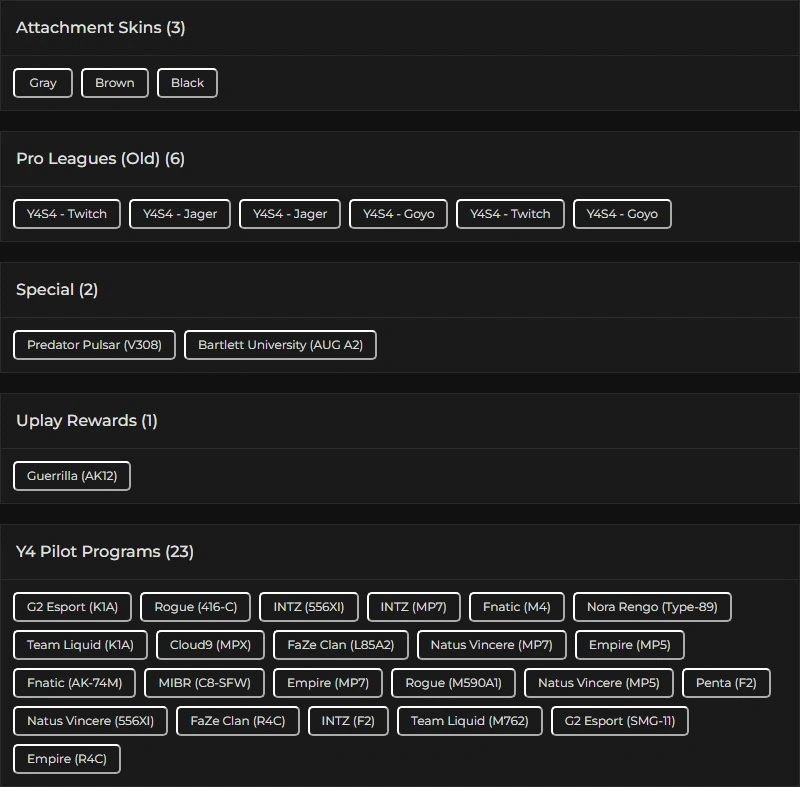
Task: Choose INTZ (MP7) skin
Action: point(414,607)
